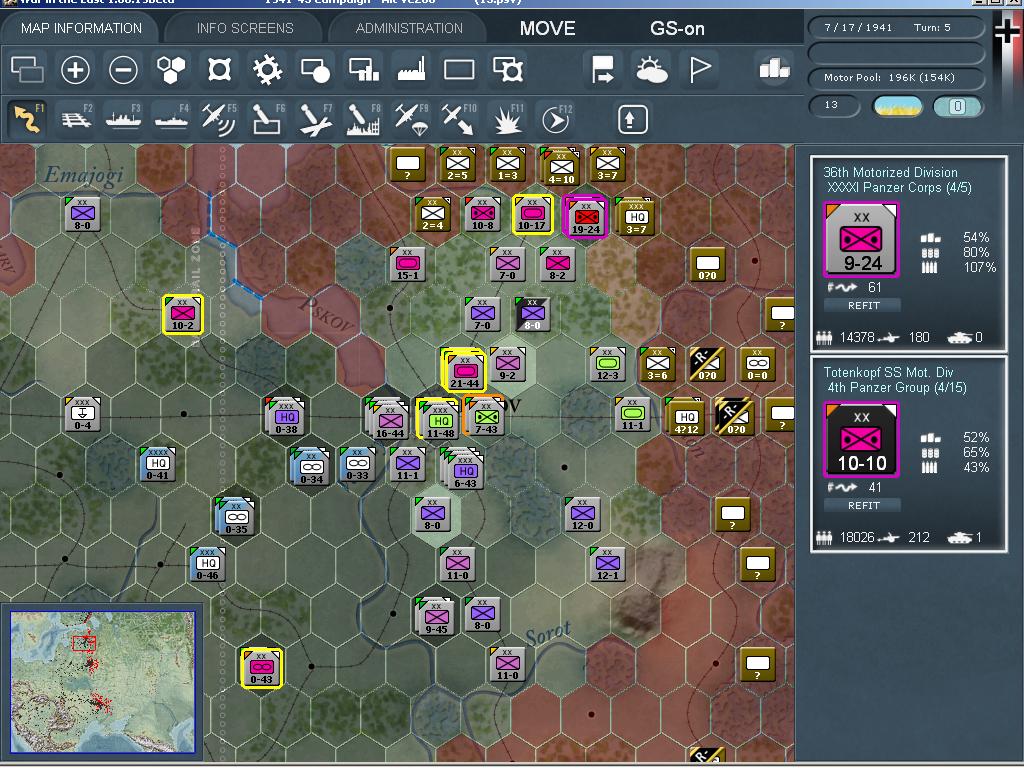The width and height of the screenshot is (1024, 768).
Task: Click the blue indicator showing 0
Action: click(957, 106)
